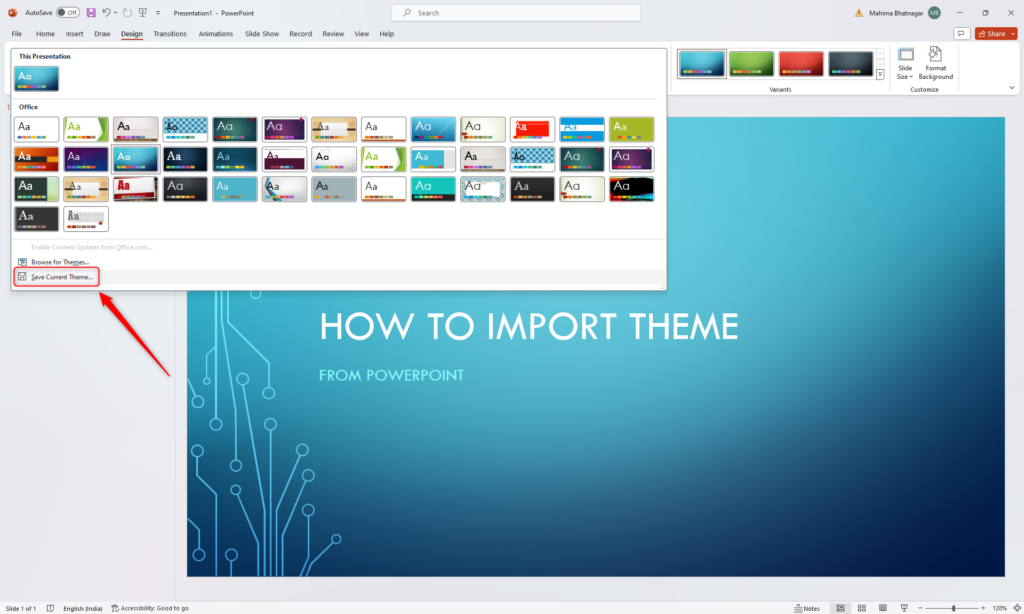Open Reading View from the status bar
This screenshot has height=614, width=1024.
tap(883, 607)
